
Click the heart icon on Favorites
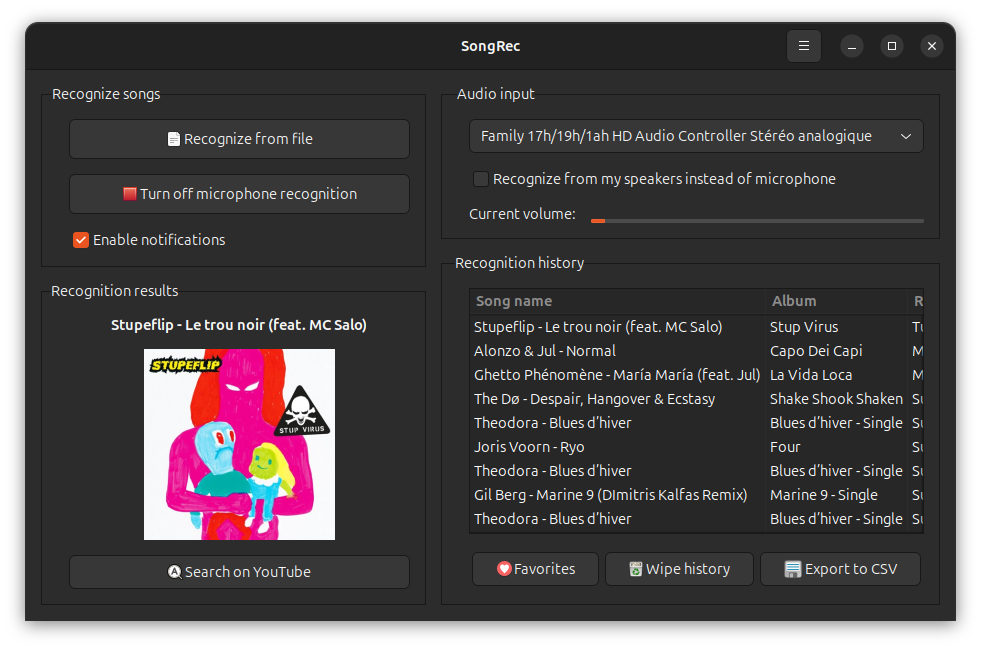(x=504, y=569)
